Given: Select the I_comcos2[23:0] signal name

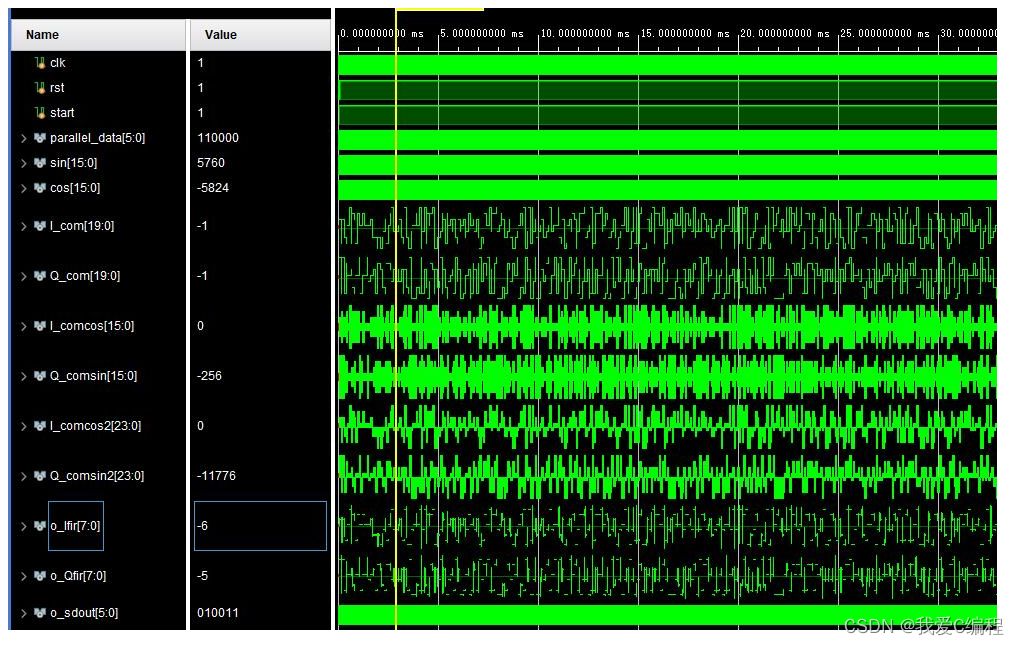Looking at the screenshot, I should [95, 426].
